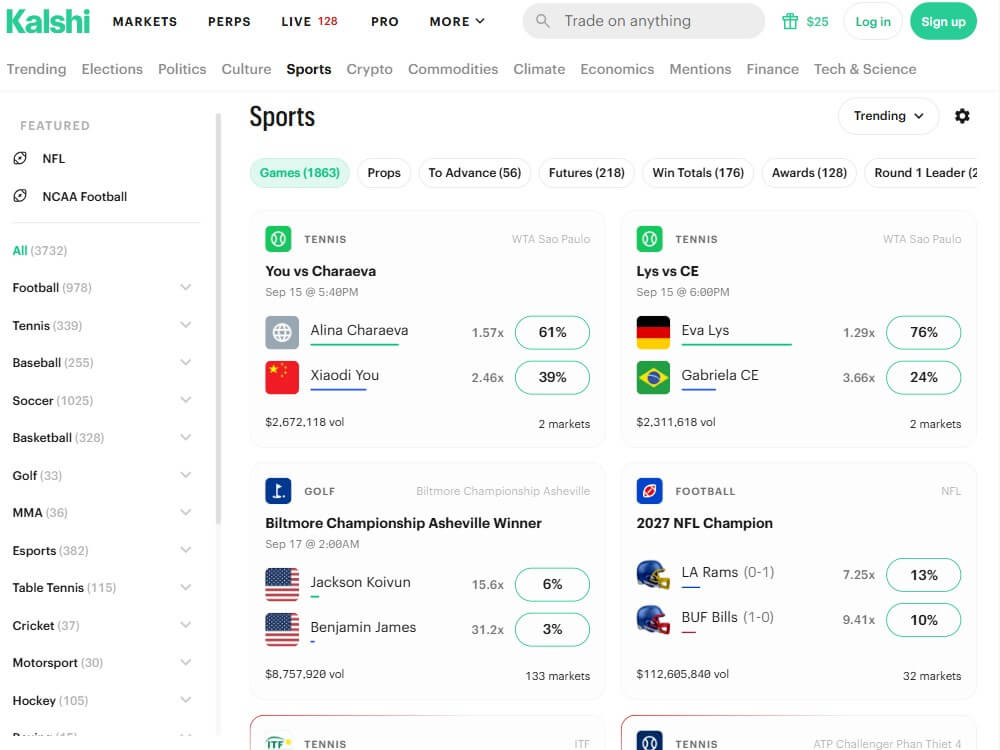The image size is (1000, 750).
Task: Click the golf flag icon on Biltmore card
Action: tap(278, 491)
